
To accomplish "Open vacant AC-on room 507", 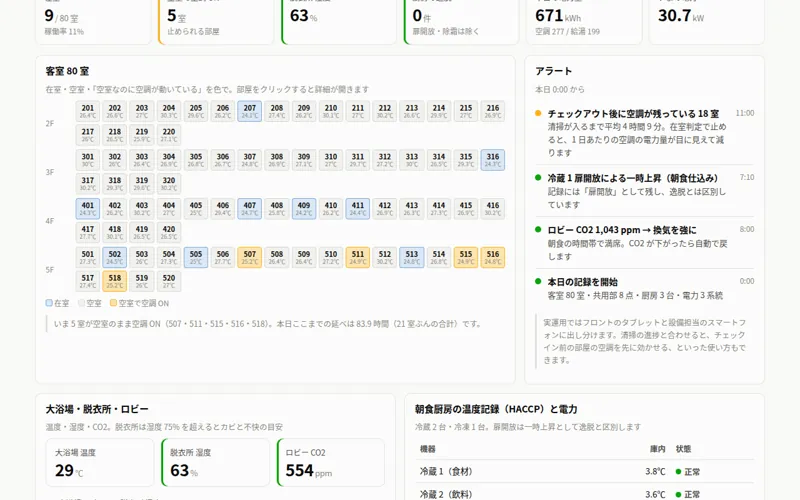I will 249,258.
